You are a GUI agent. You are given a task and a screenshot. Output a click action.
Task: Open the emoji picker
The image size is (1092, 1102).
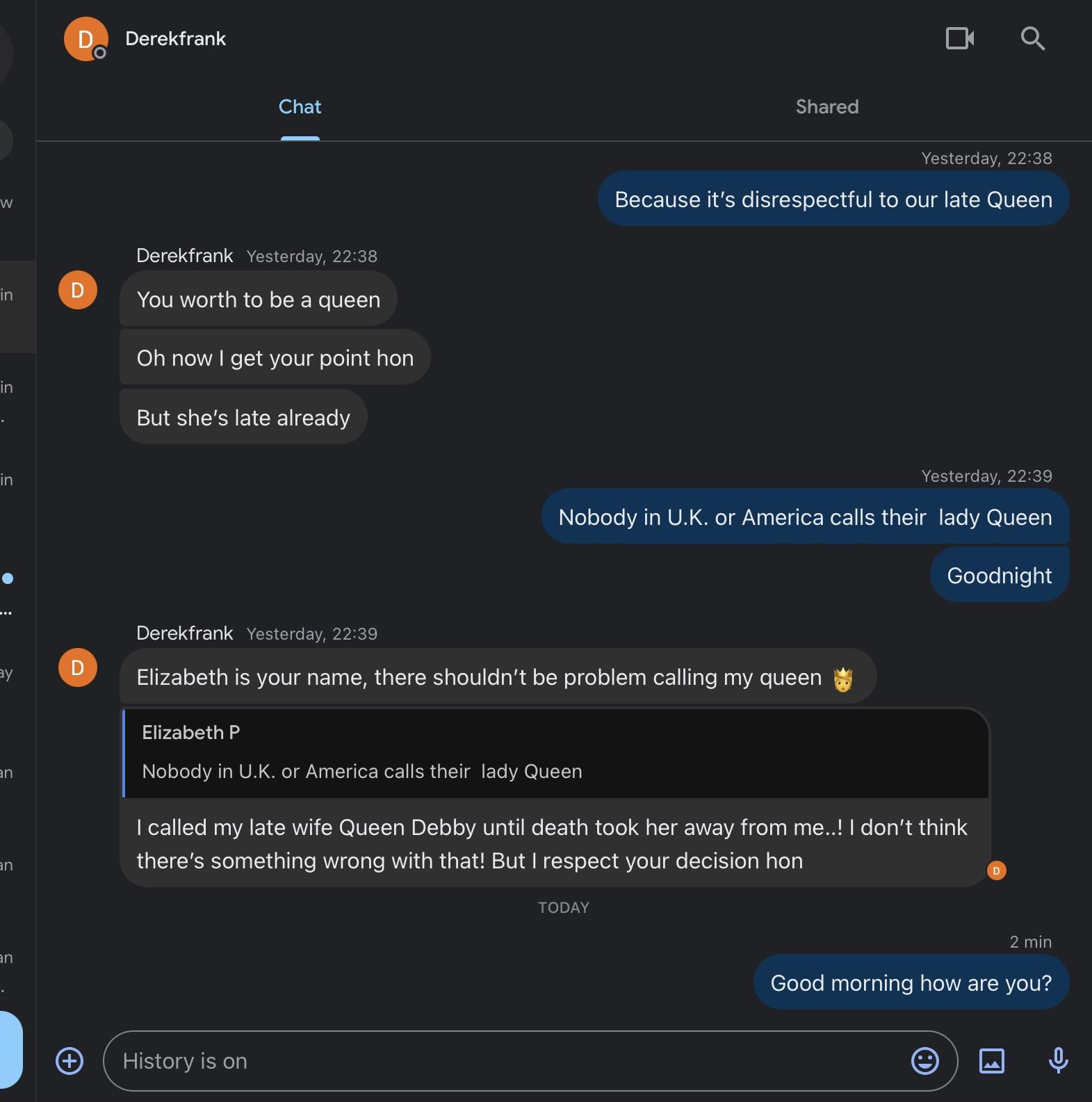point(925,1061)
